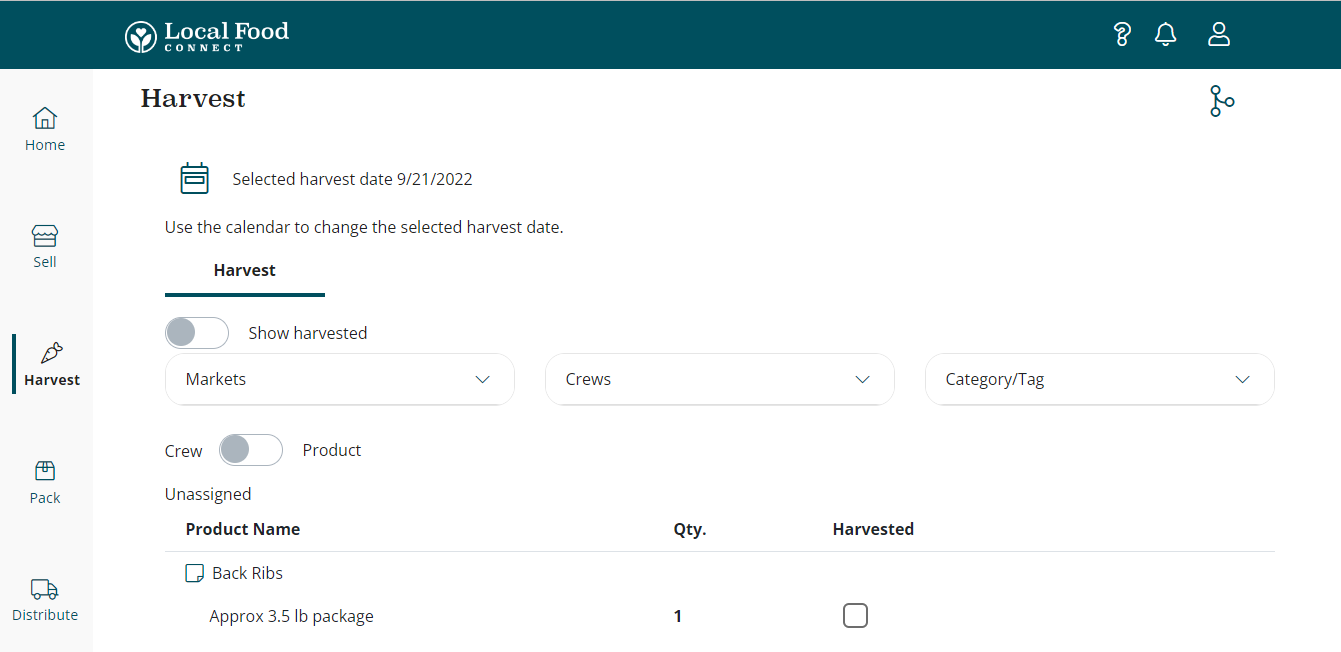Open the Sell section in sidebar
Image resolution: width=1341 pixels, height=652 pixels.
coord(45,247)
